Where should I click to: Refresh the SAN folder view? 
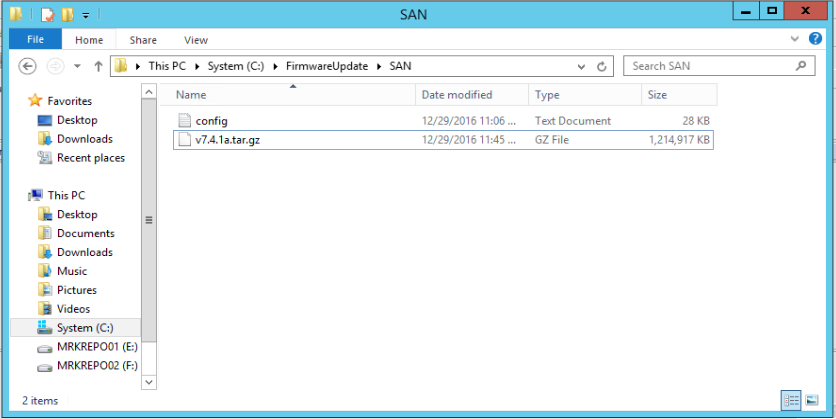(x=602, y=67)
